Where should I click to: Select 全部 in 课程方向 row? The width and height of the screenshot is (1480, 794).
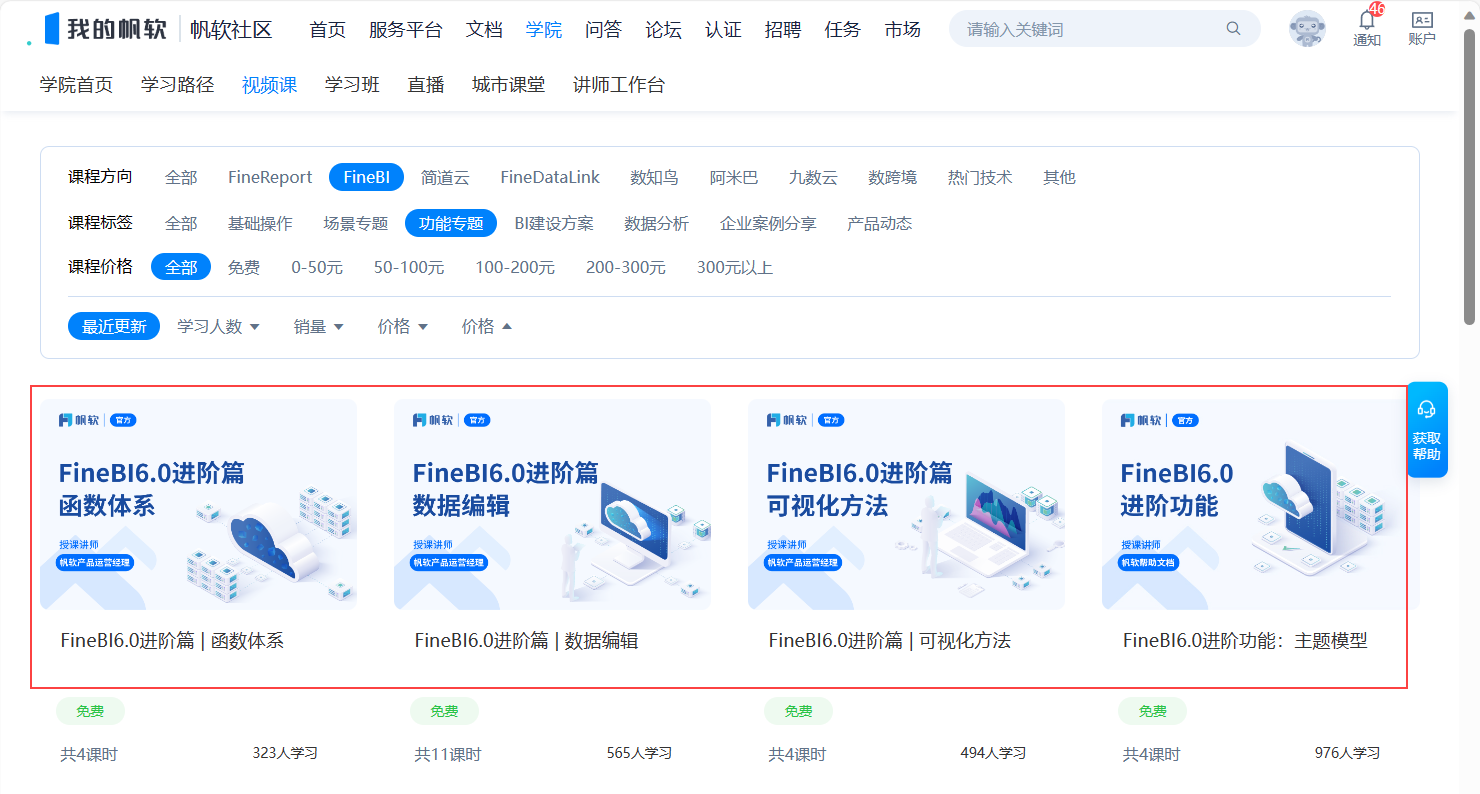(181, 178)
